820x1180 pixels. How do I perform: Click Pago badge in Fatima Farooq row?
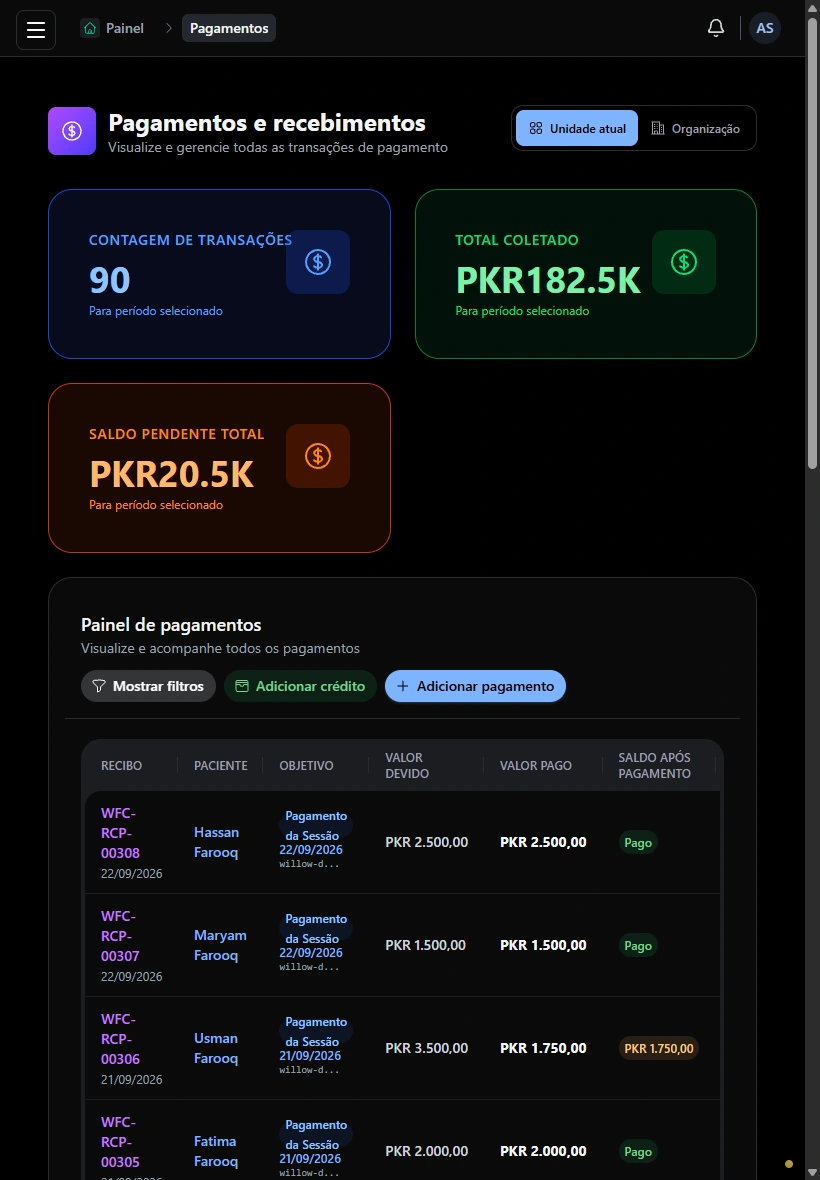point(638,1151)
